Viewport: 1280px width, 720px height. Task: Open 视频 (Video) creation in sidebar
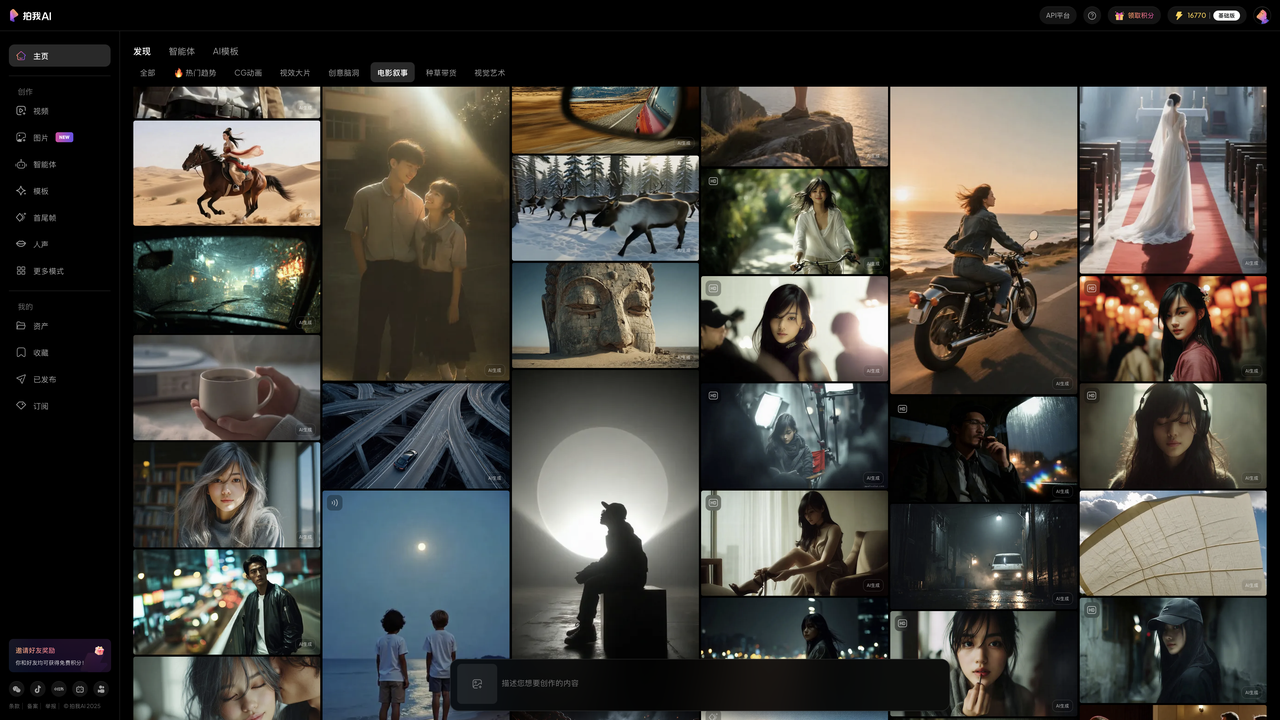click(x=40, y=111)
